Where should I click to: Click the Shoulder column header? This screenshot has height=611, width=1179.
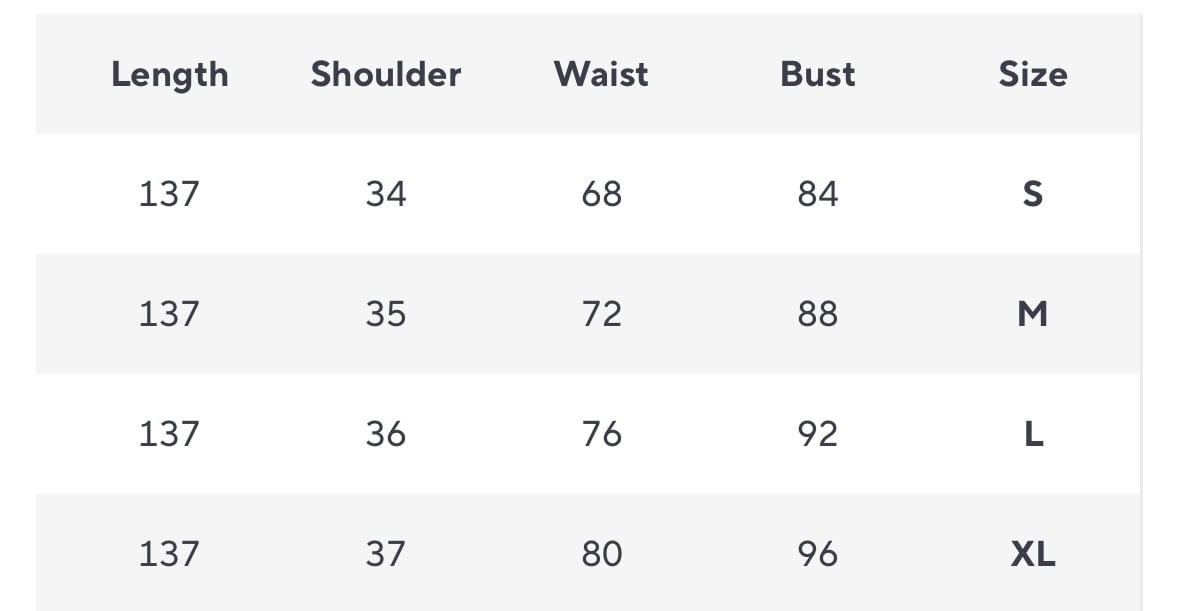[x=386, y=75]
